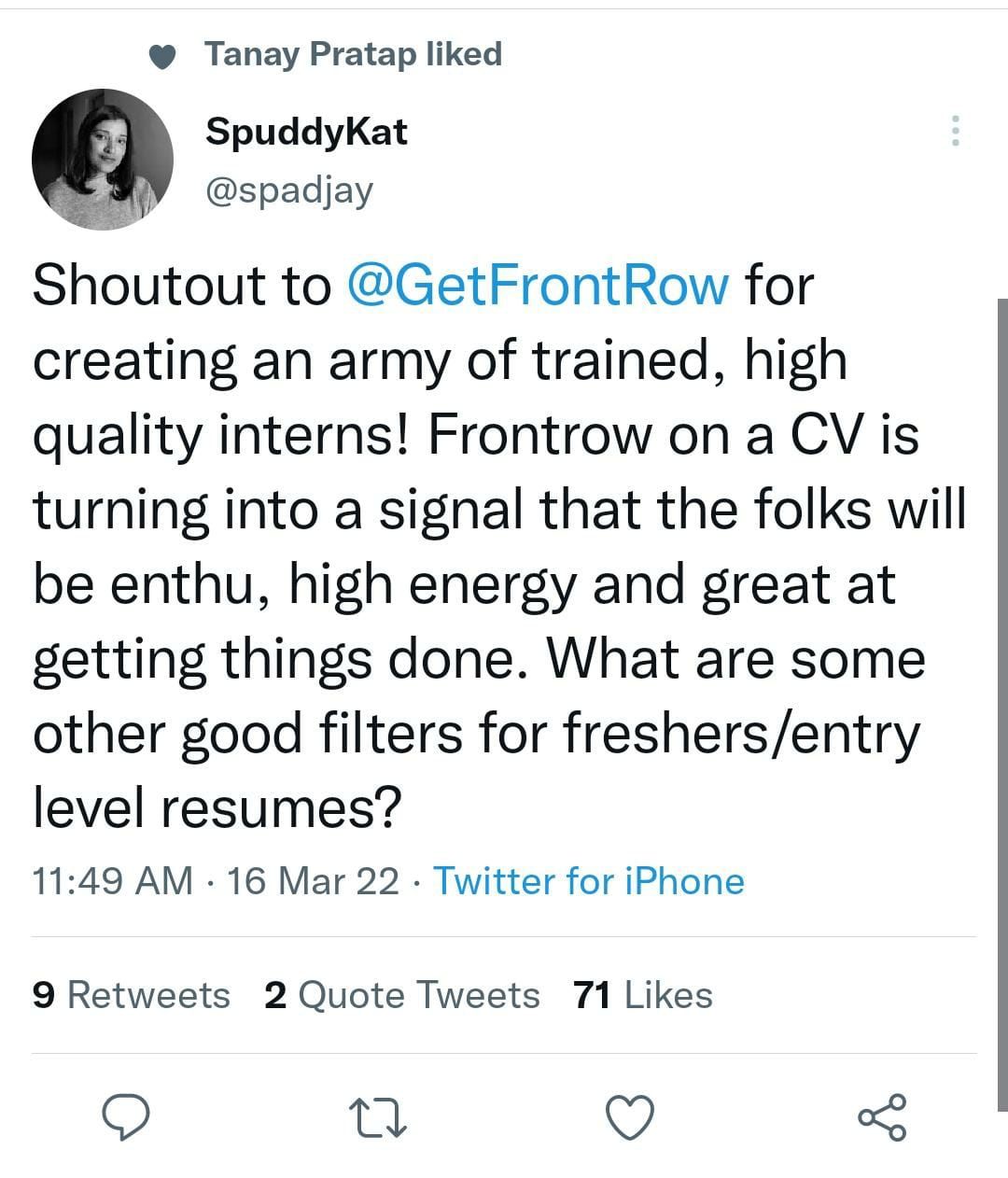Click the word Likes beside 71
This screenshot has height=1178, width=1008.
(x=668, y=995)
